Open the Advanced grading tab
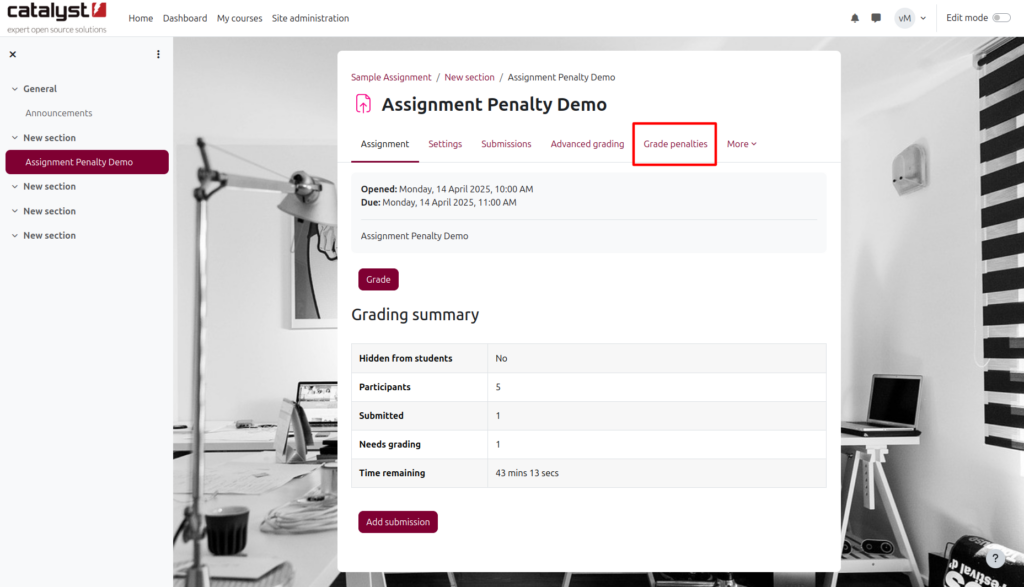Image resolution: width=1024 pixels, height=587 pixels. 587,144
